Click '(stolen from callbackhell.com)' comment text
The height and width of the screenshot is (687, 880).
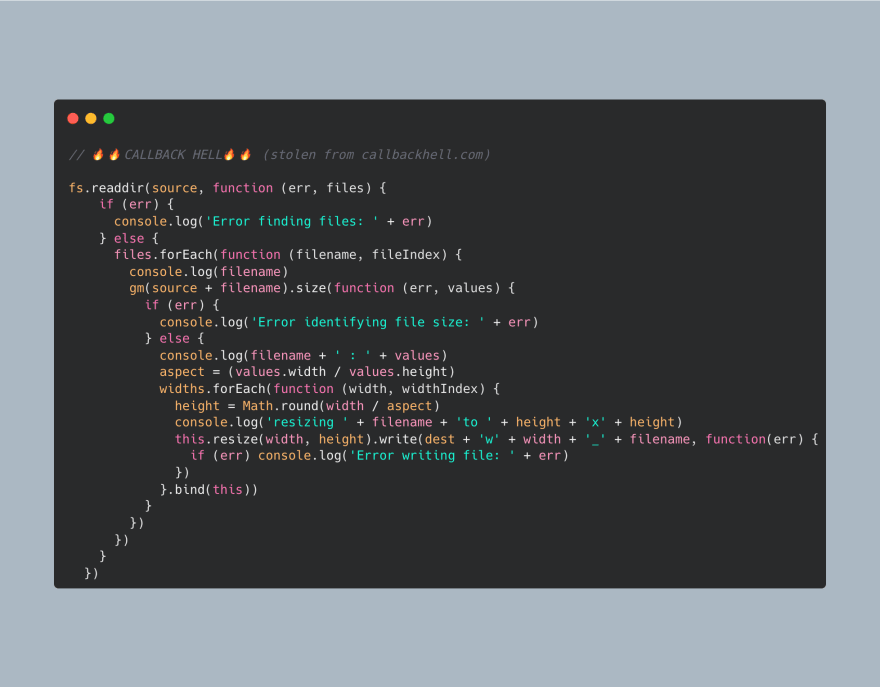coord(376,155)
